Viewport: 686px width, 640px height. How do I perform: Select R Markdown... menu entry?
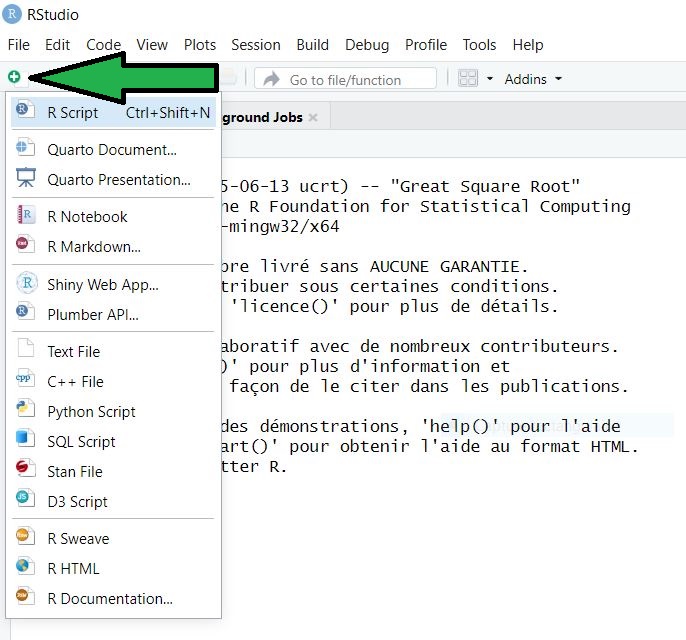(113, 247)
